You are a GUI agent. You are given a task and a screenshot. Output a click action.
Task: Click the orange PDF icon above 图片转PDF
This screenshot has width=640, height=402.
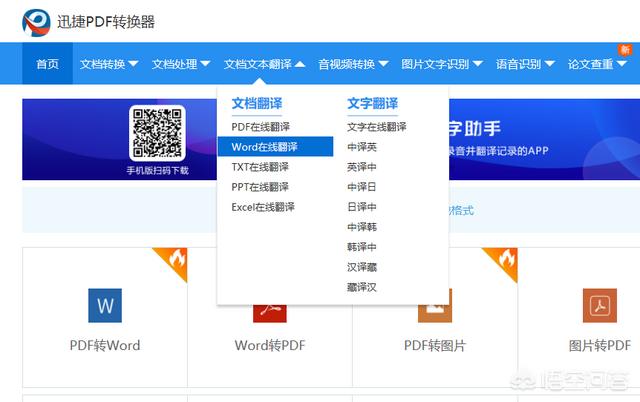[600, 305]
